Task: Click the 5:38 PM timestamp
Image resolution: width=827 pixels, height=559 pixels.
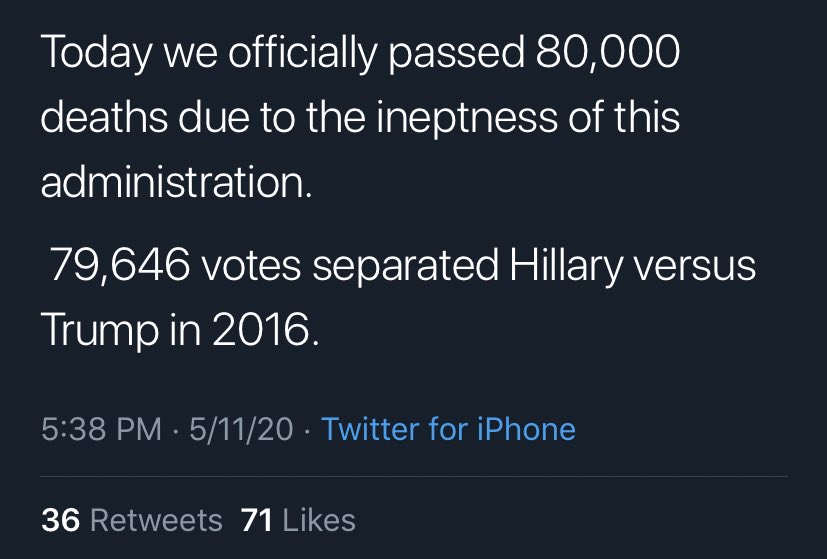Action: coord(102,430)
